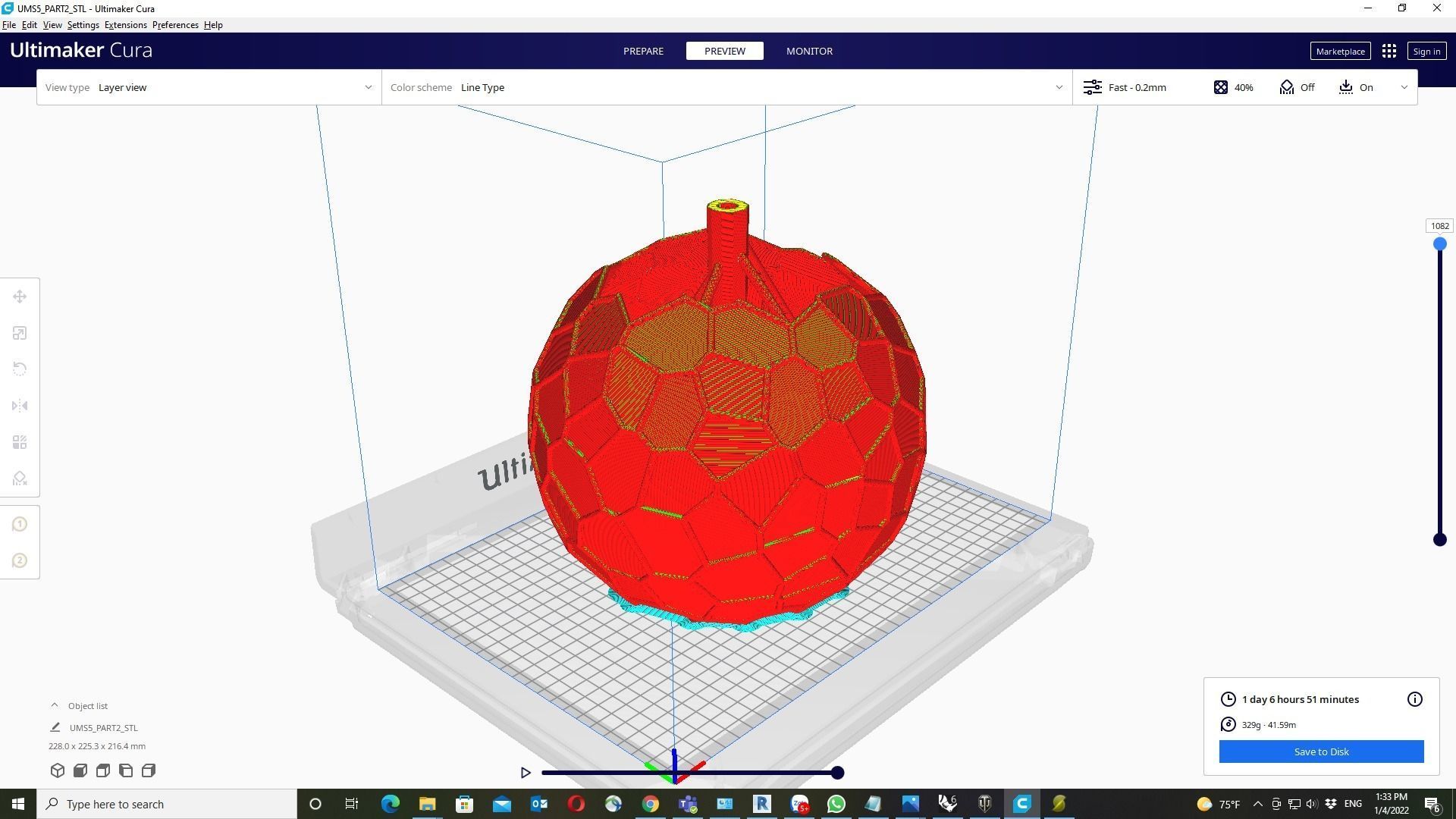Open the Marketplace
This screenshot has width=1456, height=819.
coord(1340,52)
